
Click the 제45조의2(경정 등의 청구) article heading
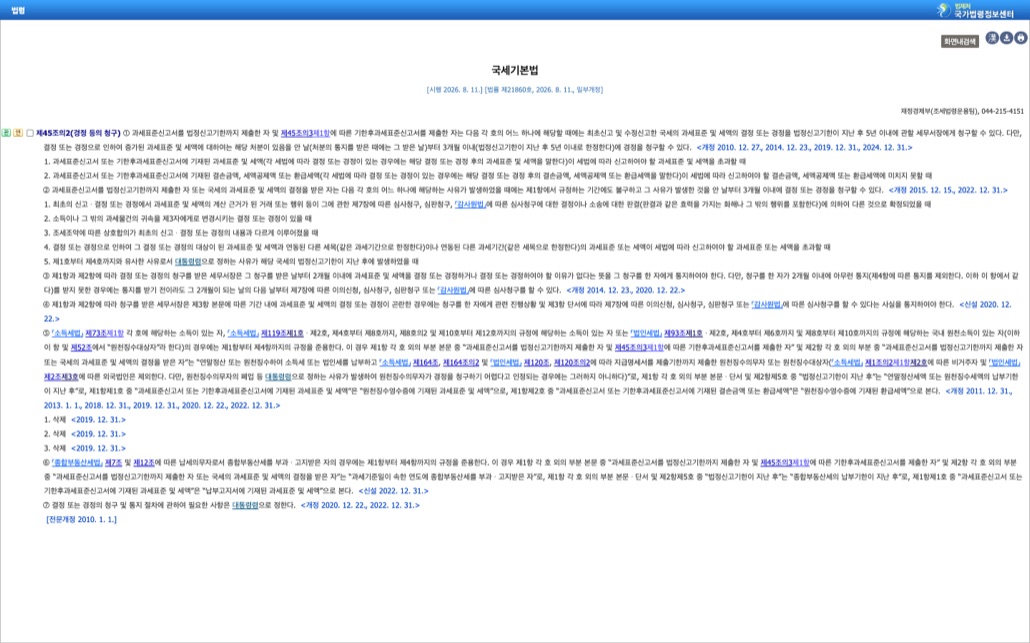click(x=78, y=133)
